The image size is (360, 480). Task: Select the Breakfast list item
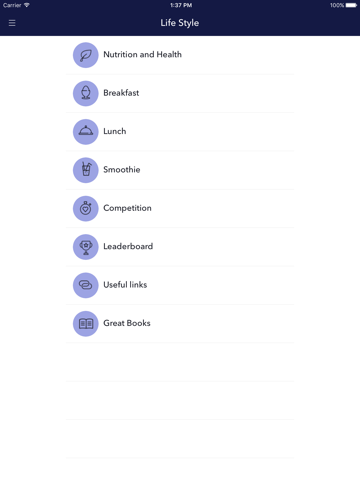(x=180, y=93)
